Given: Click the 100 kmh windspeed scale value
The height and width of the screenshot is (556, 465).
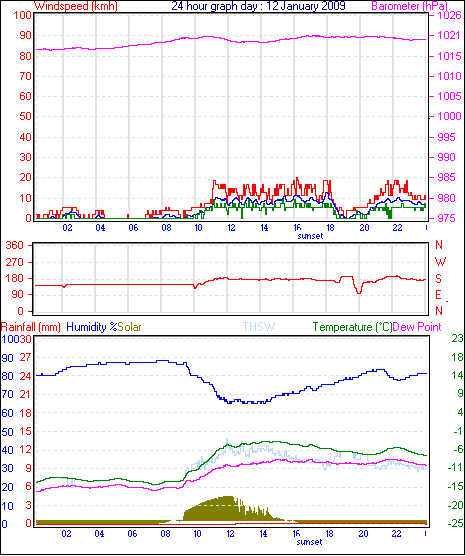Looking at the screenshot, I should [23, 15].
